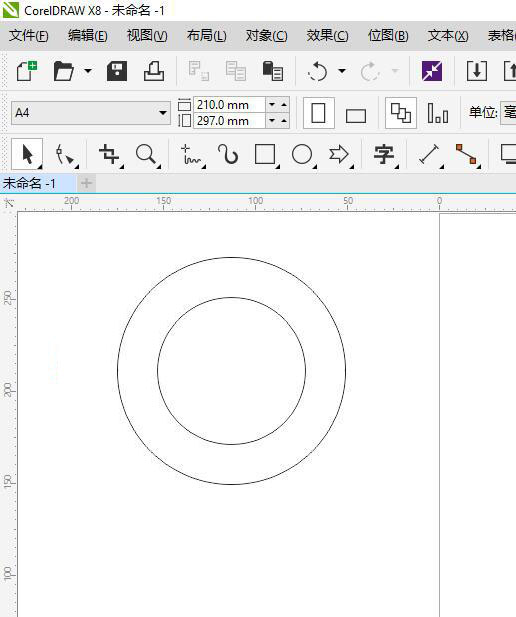
Task: Open the A4 page size dropdown
Action: click(x=163, y=113)
